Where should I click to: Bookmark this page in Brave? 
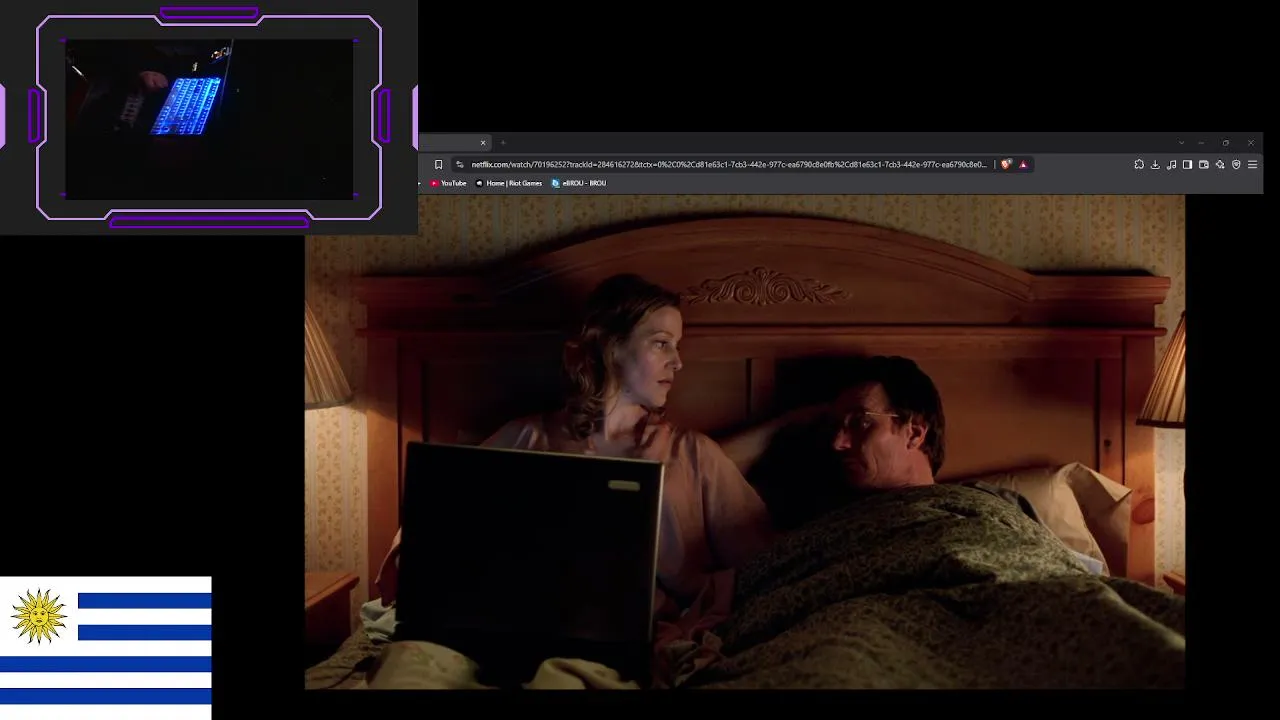point(438,165)
